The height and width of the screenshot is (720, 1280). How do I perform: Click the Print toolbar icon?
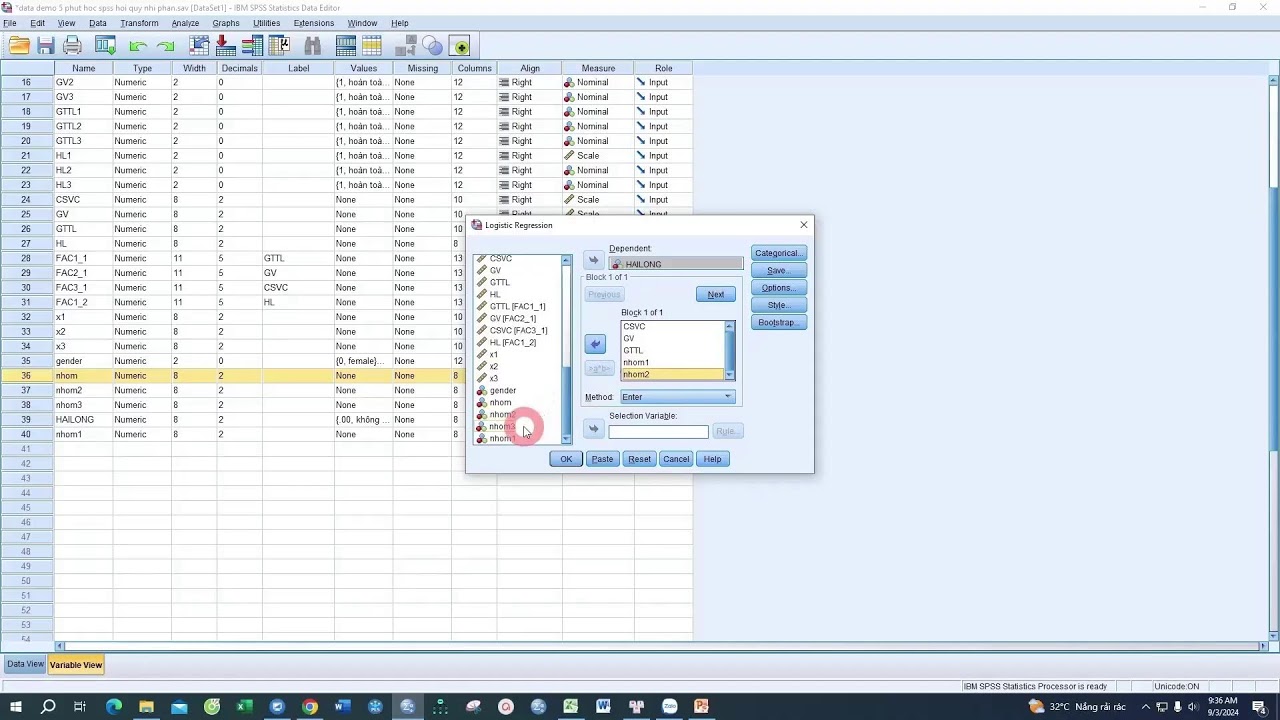[72, 46]
